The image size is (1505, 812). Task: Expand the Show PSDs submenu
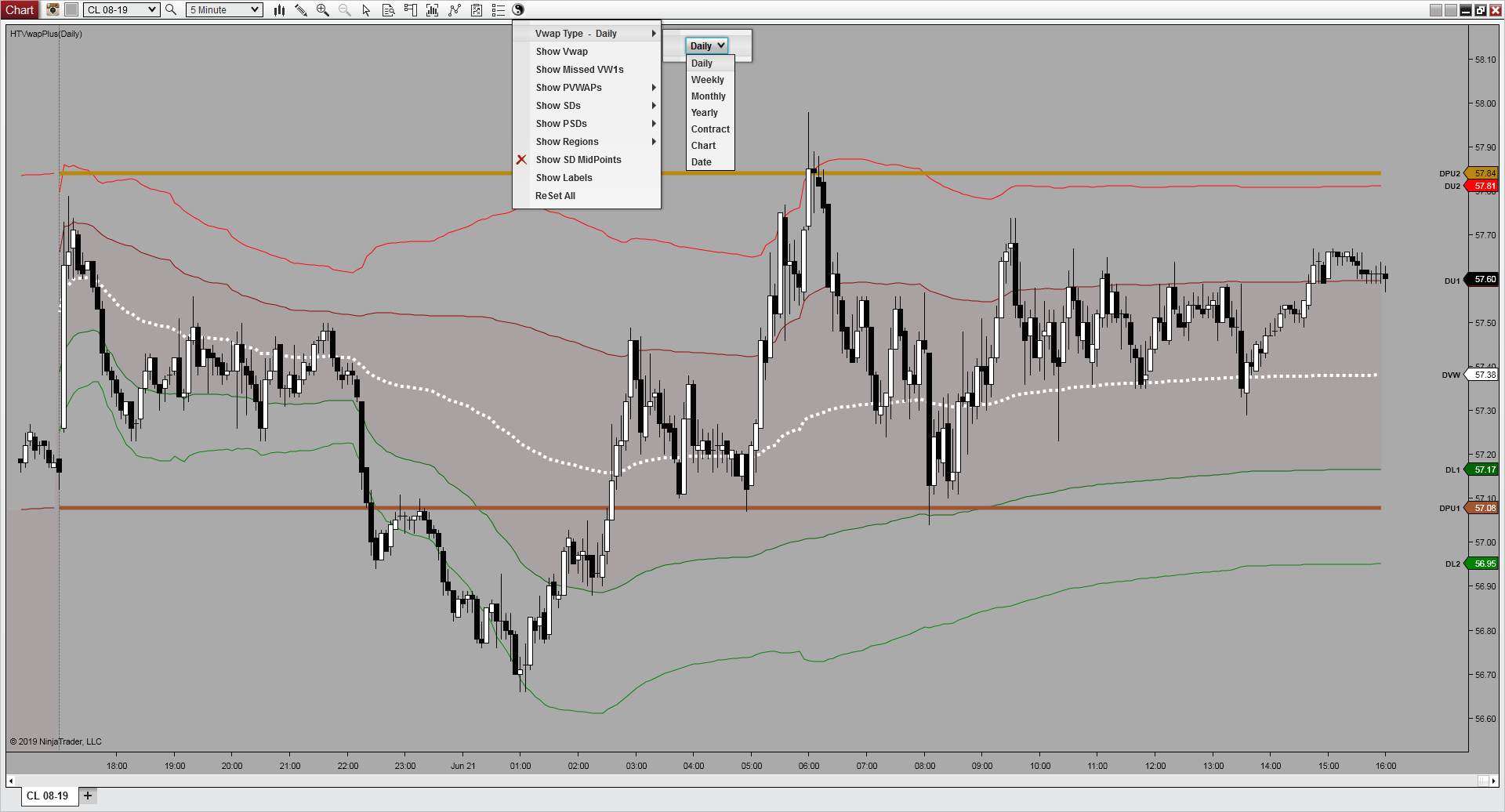tap(586, 123)
